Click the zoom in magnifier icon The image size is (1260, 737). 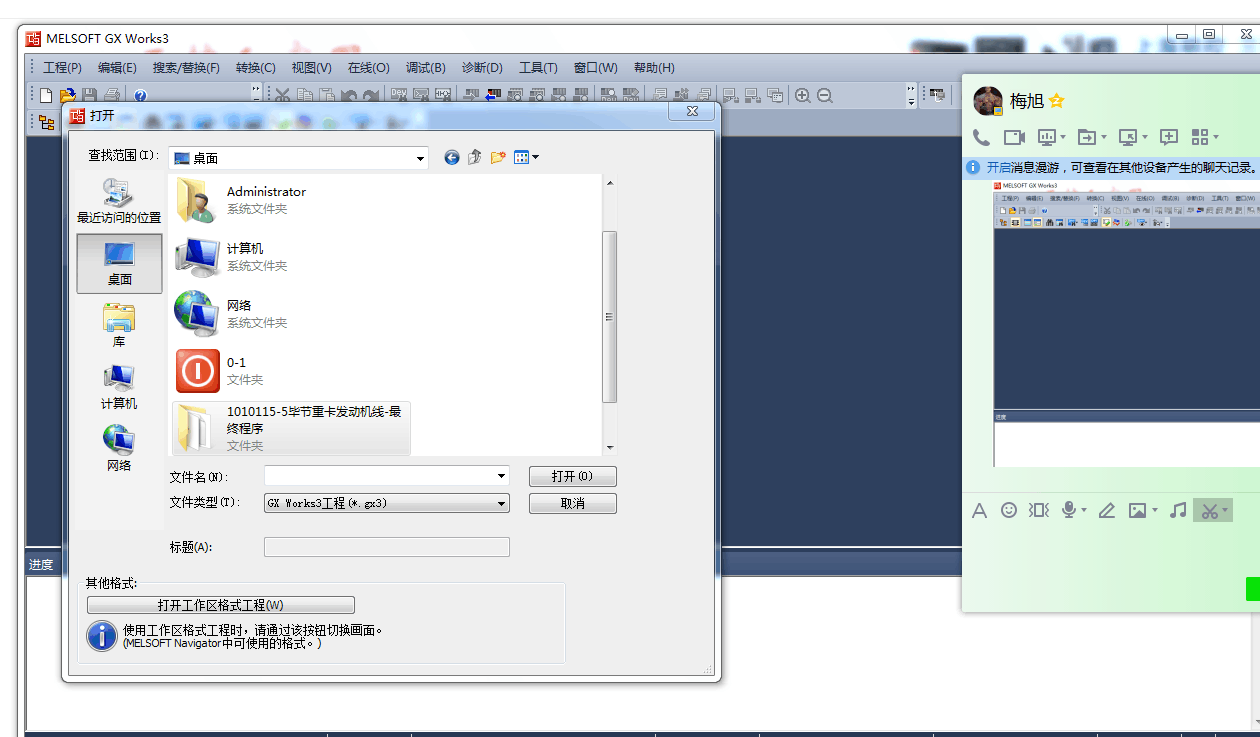(x=802, y=95)
